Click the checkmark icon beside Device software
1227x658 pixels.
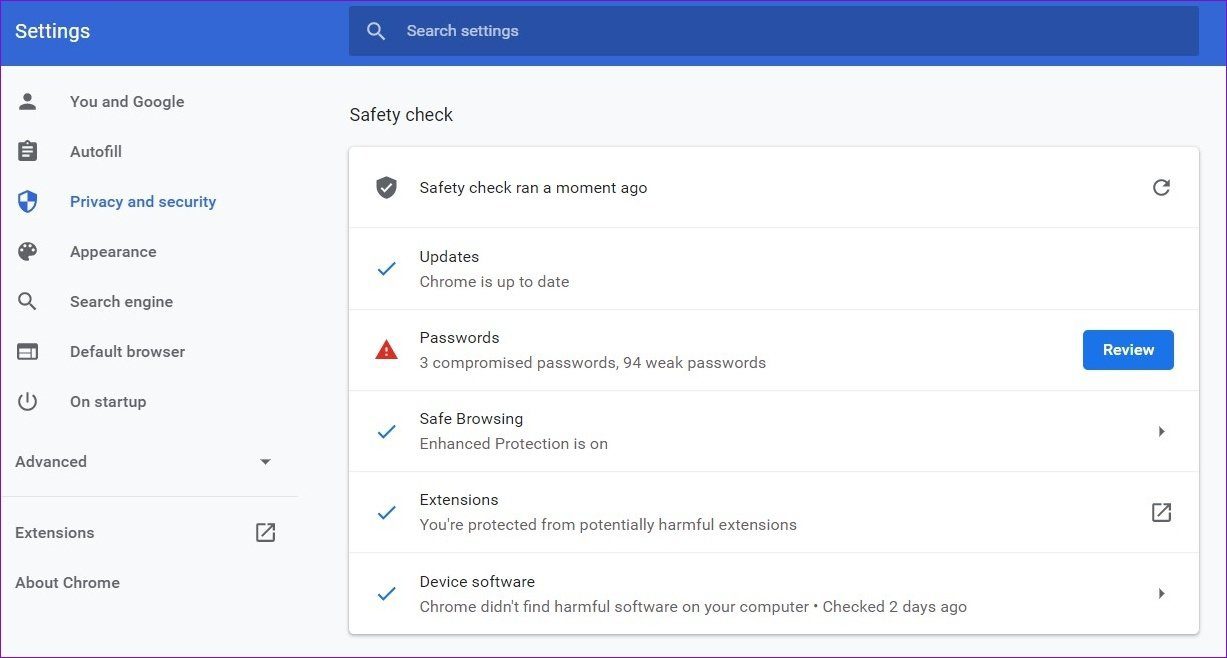(386, 594)
